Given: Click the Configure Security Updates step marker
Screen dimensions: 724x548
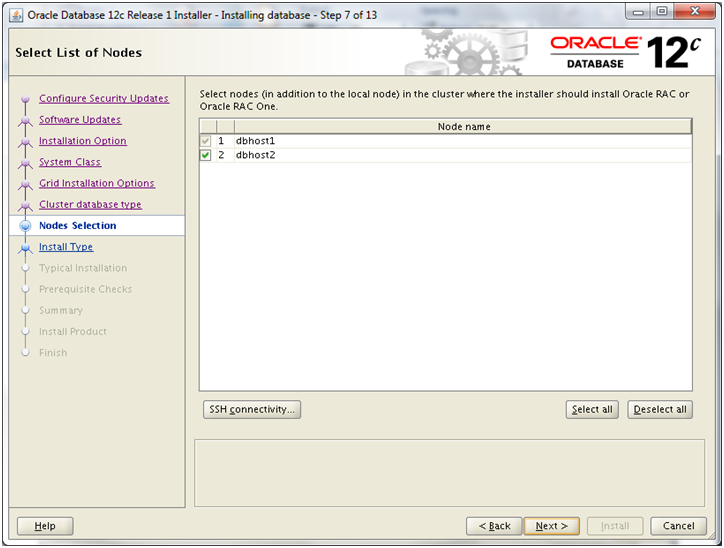Looking at the screenshot, I should pyautogui.click(x=25, y=99).
